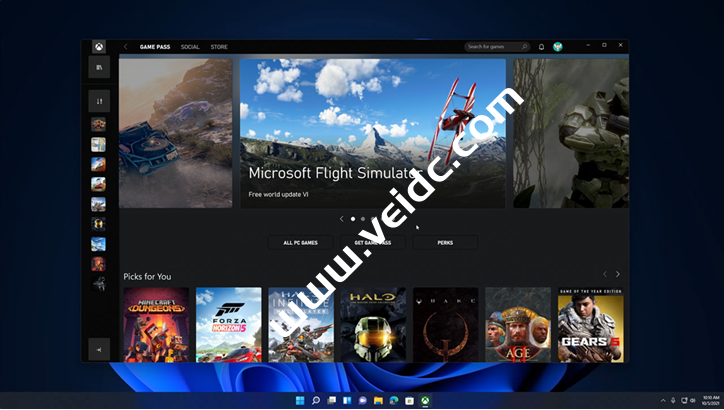This screenshot has height=410, width=724.
Task: Open the airplane Flight Simulator sidebar icon
Action: (98, 244)
